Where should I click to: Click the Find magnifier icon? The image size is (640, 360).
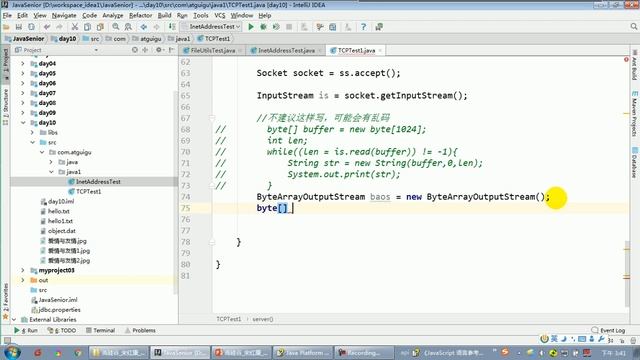(x=116, y=27)
